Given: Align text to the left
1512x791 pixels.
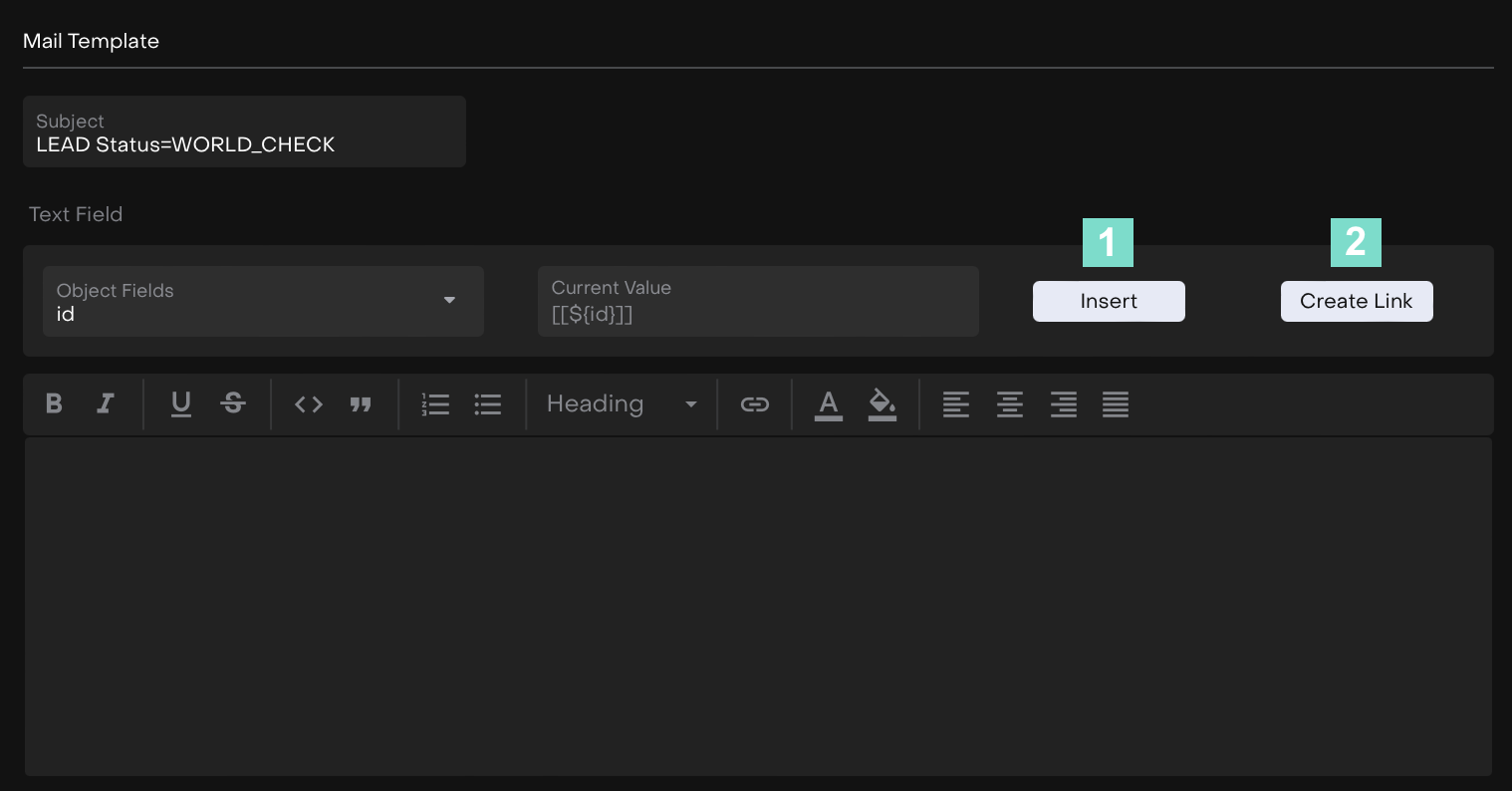Looking at the screenshot, I should (956, 403).
